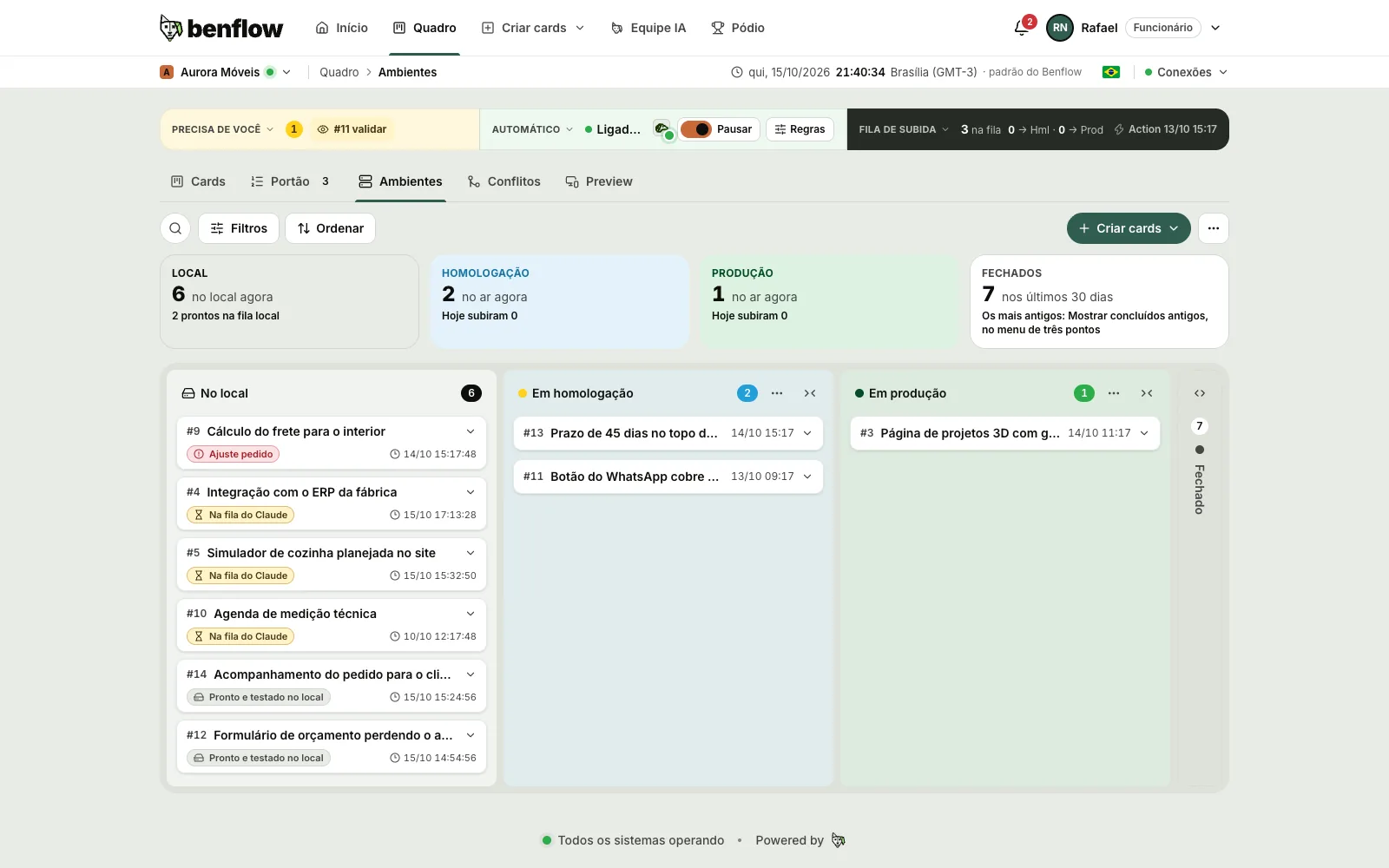Screen dimensions: 1389x868
Task: Click the Aurora Móveis workspace icon
Action: pos(167,72)
